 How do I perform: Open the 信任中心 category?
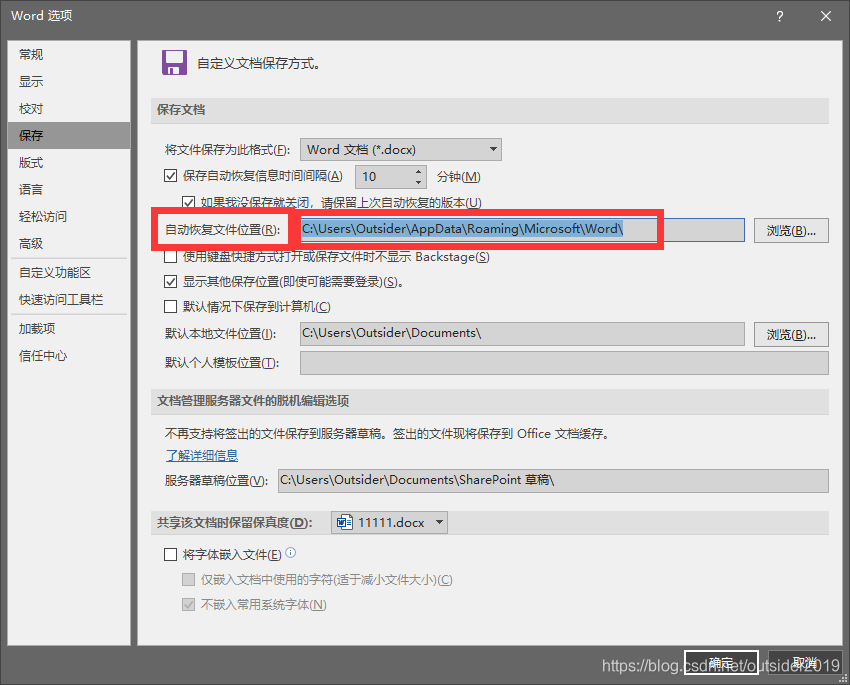pyautogui.click(x=69, y=356)
